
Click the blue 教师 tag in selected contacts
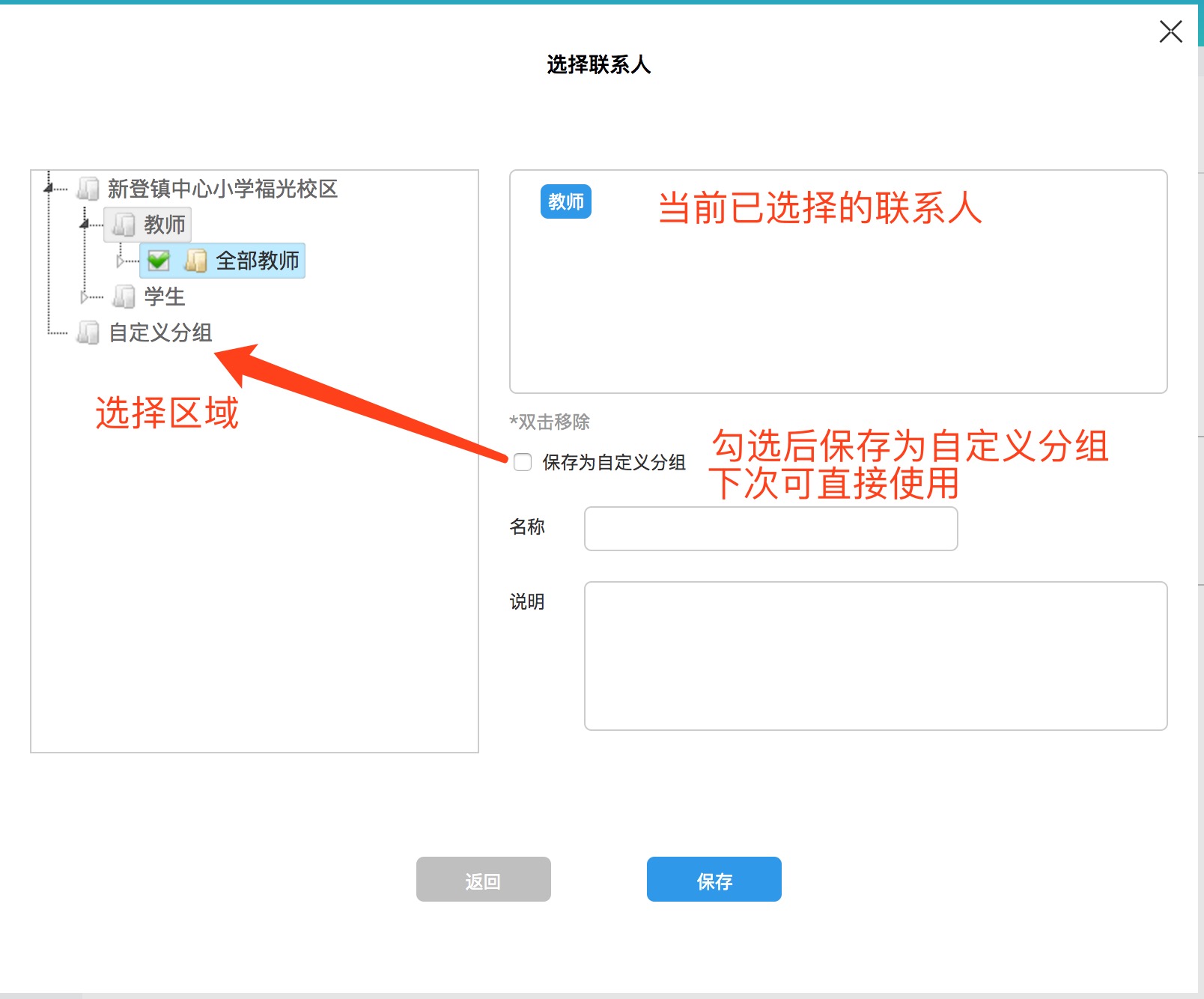[566, 201]
